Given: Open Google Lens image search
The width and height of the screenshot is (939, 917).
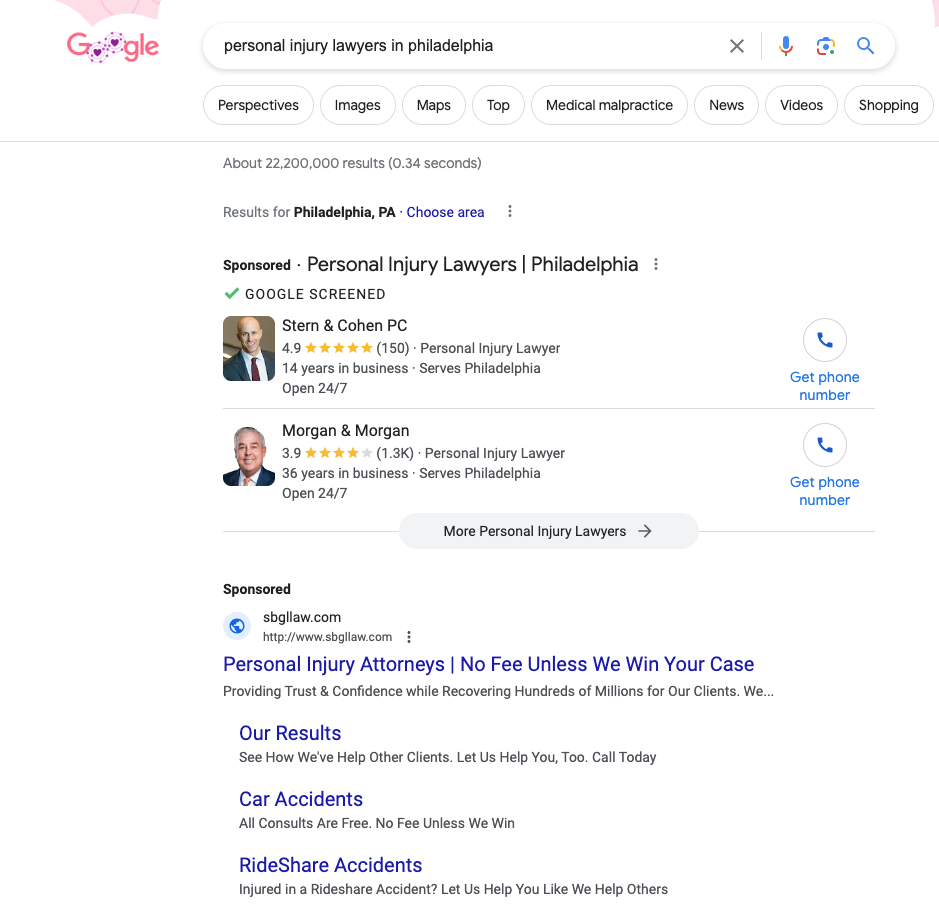Looking at the screenshot, I should pyautogui.click(x=825, y=46).
